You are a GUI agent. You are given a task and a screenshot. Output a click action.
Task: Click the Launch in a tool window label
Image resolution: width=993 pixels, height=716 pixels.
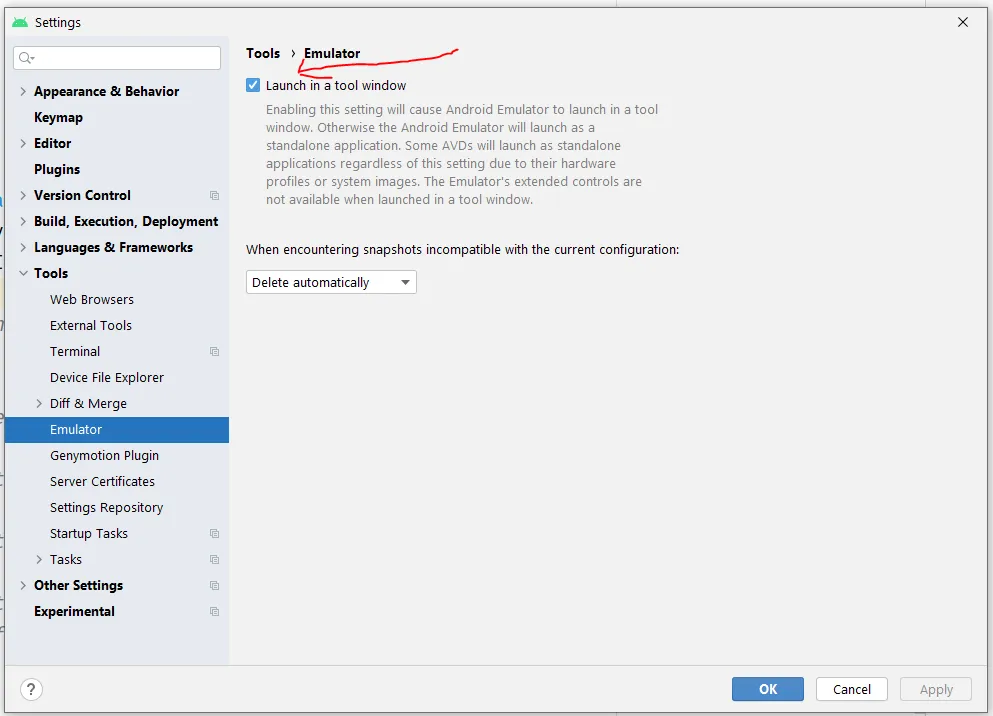[x=336, y=85]
